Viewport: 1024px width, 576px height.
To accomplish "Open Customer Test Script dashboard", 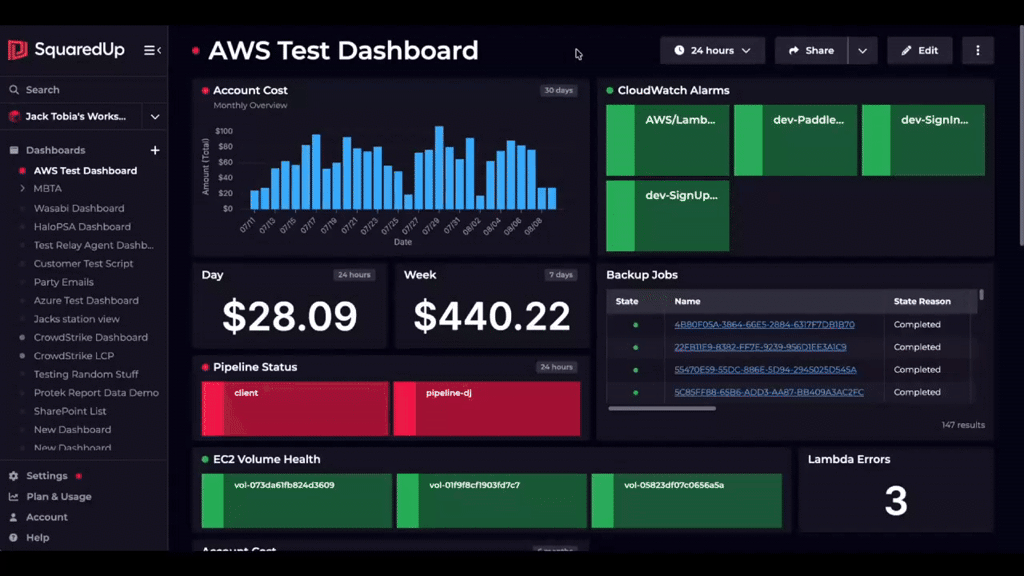I will [84, 263].
